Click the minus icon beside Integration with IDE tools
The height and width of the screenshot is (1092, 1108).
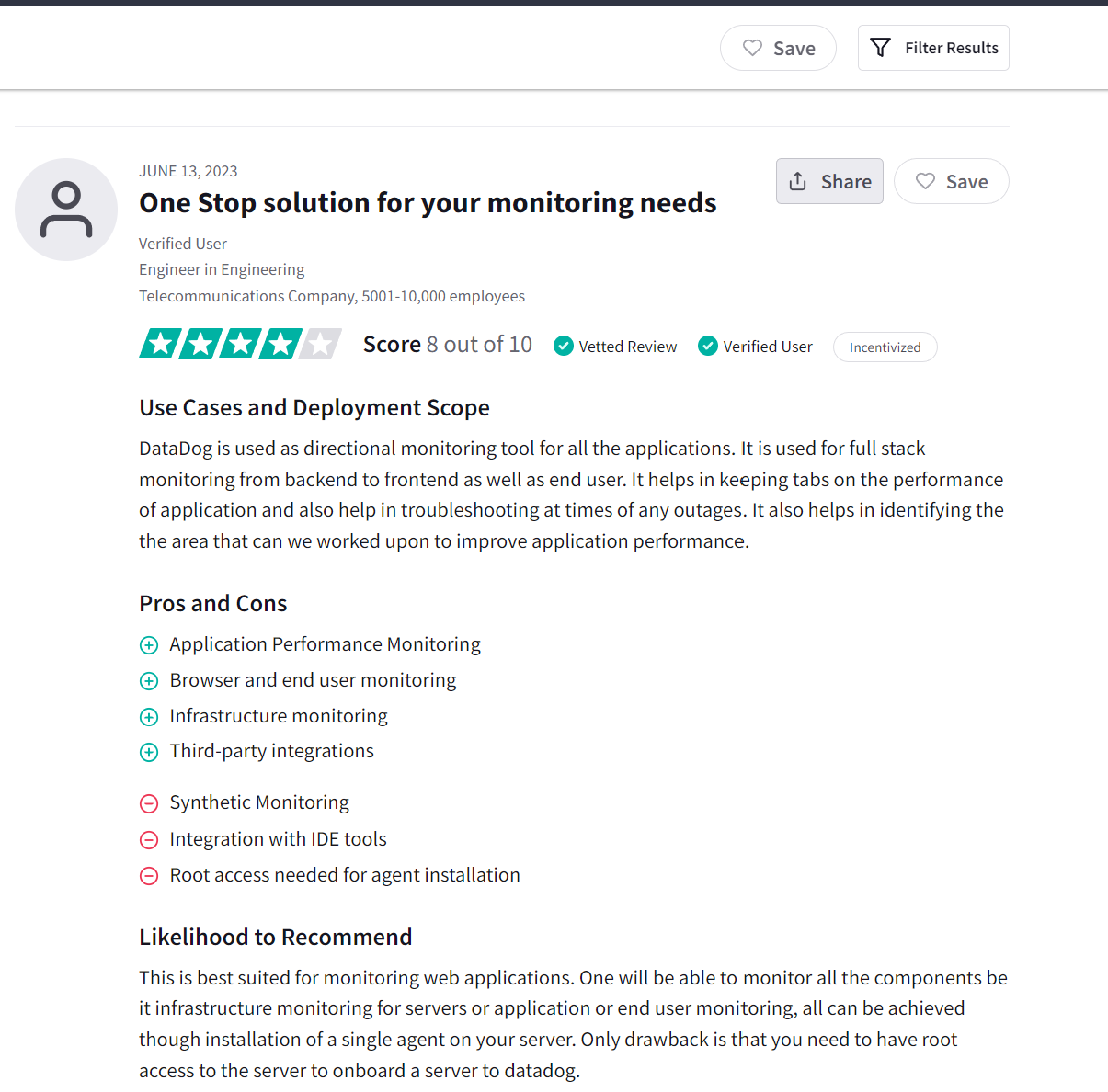(x=149, y=840)
